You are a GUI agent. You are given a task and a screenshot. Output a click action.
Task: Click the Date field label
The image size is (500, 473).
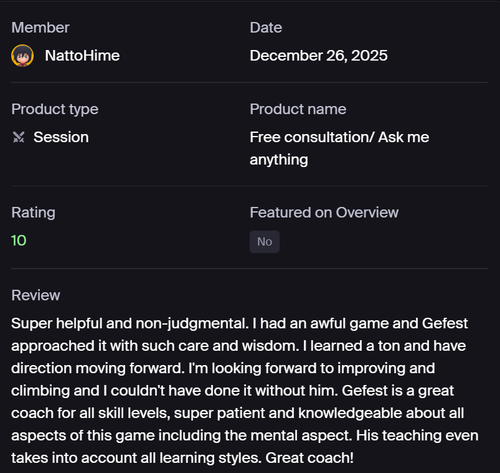point(266,28)
